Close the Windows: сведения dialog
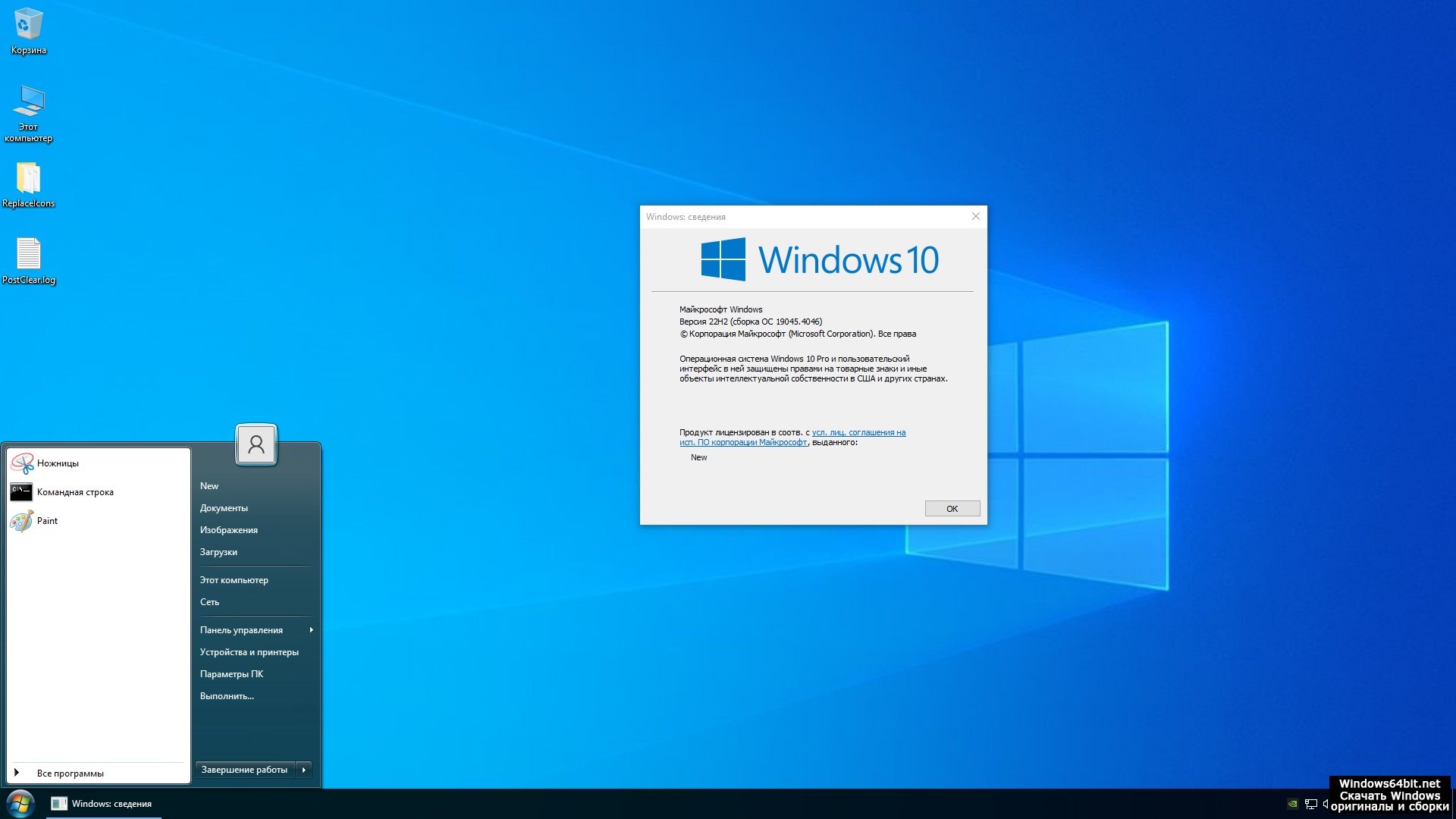This screenshot has width=1456, height=819. pos(976,217)
